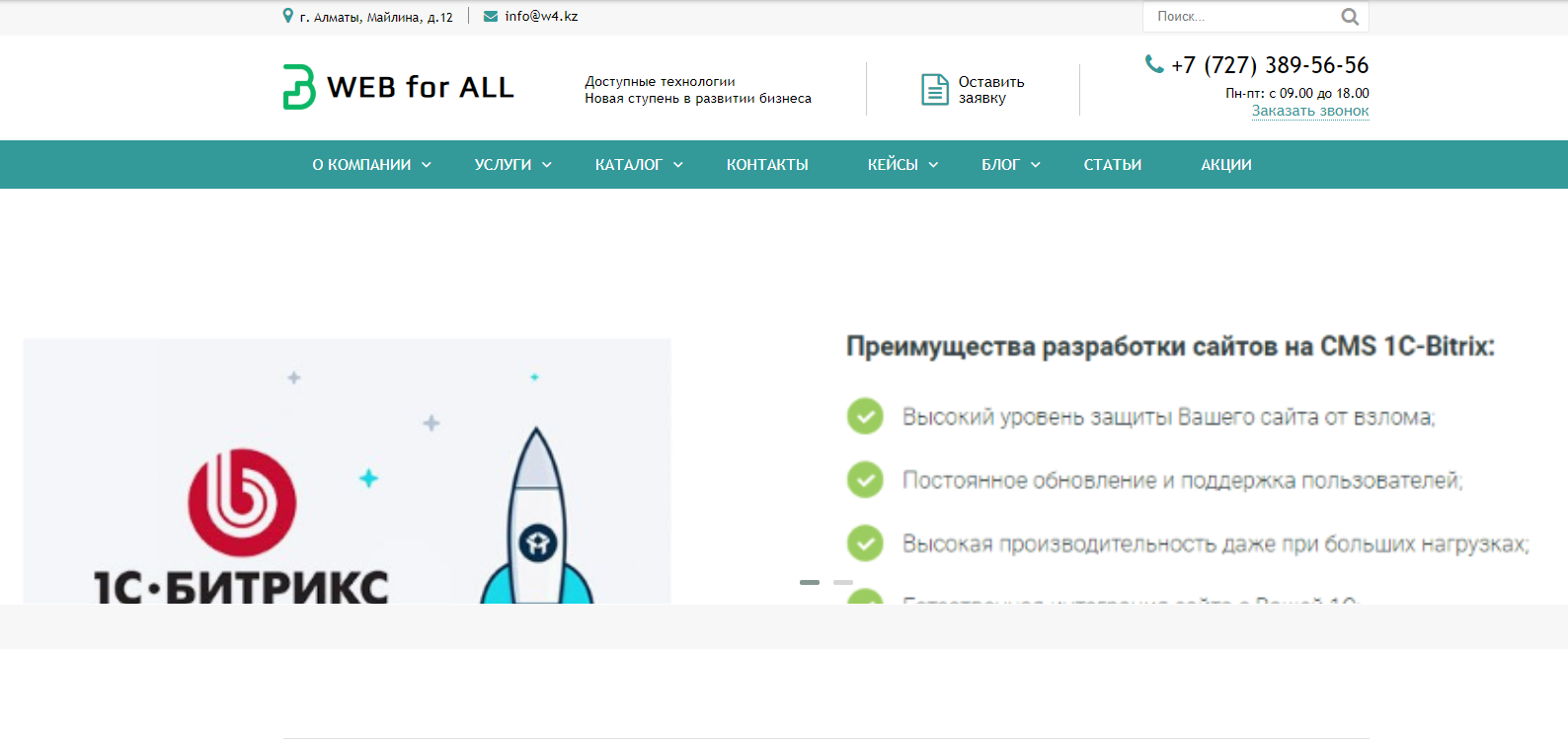
Task: Open the КАТАЛОГ menu item
Action: (628, 165)
